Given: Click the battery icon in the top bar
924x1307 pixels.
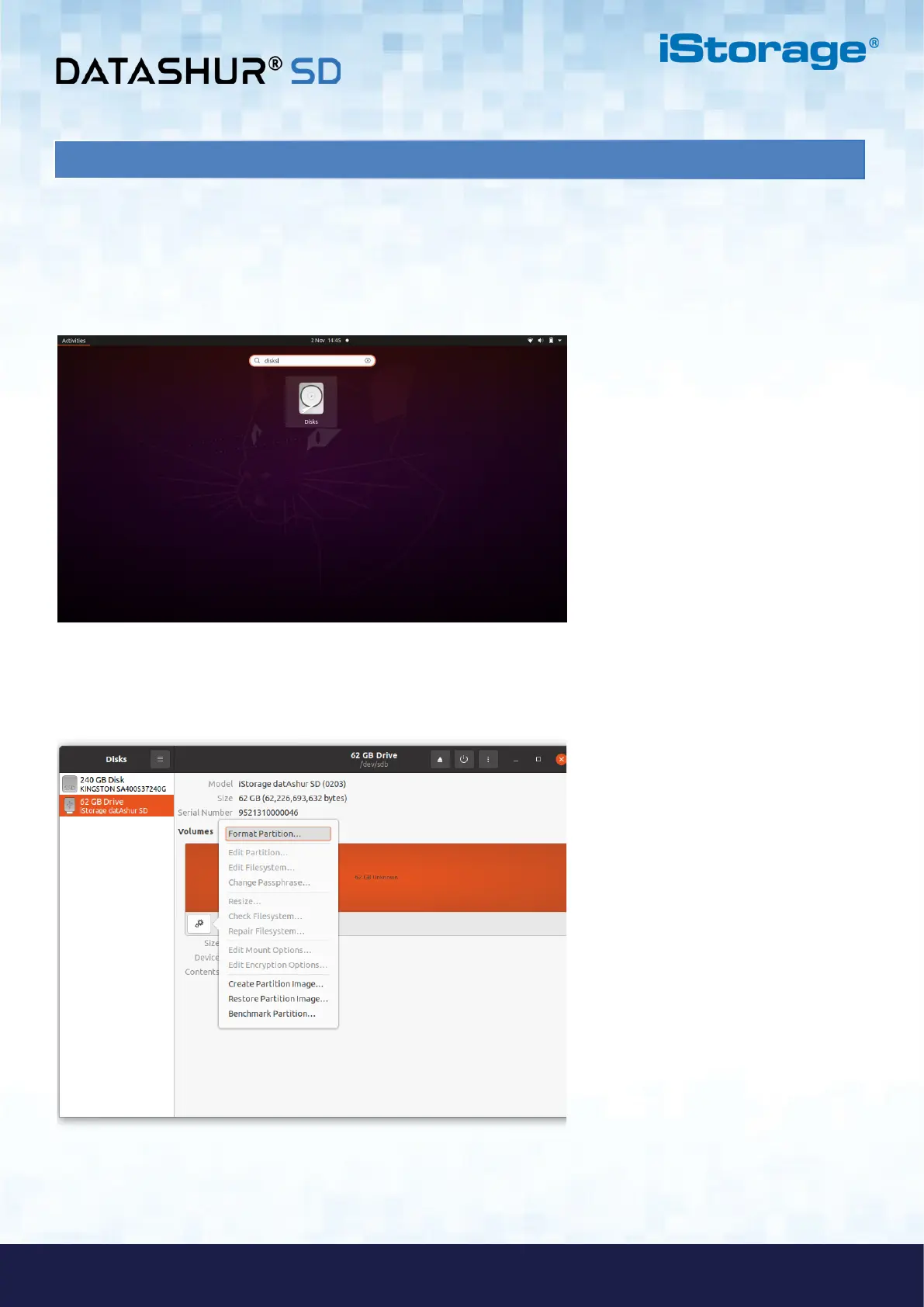Looking at the screenshot, I should pos(551,341).
